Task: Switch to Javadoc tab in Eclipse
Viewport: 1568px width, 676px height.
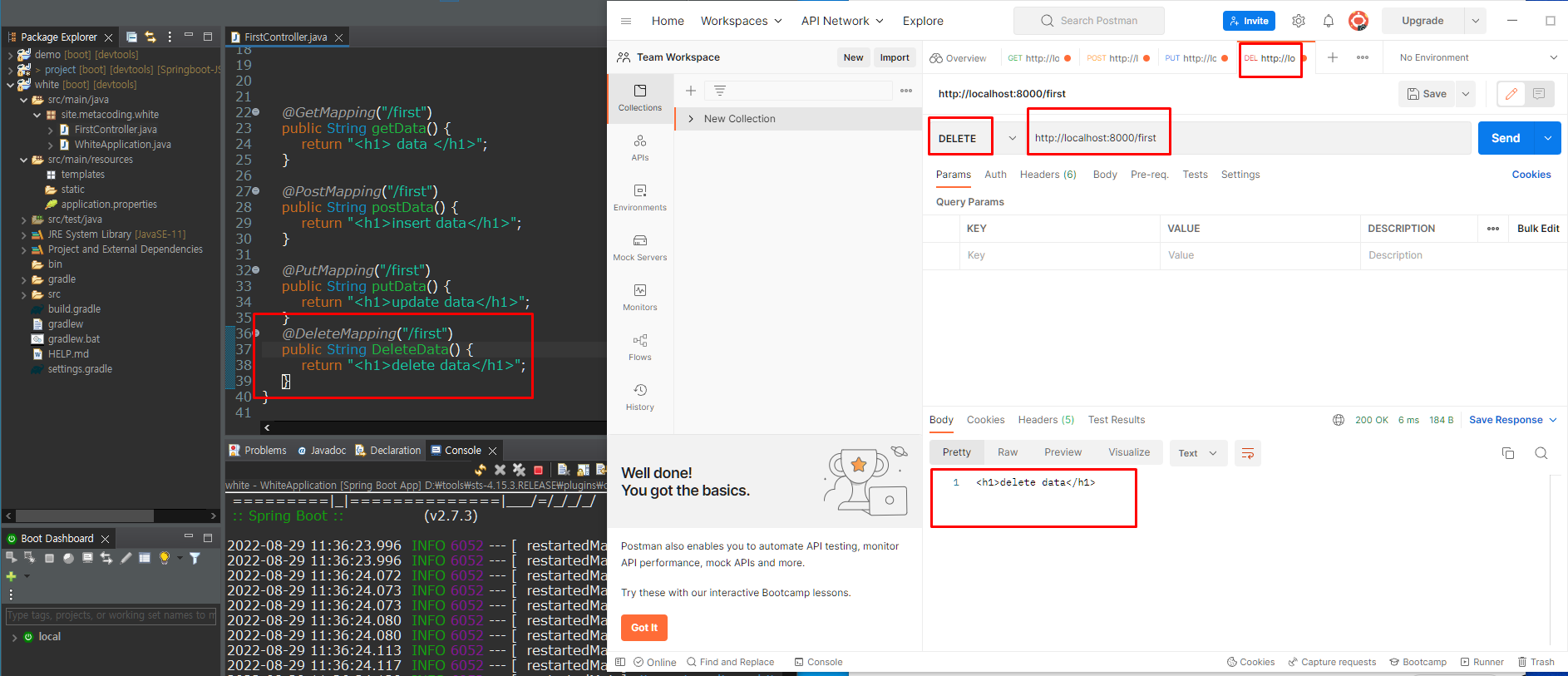Action: coord(322,450)
